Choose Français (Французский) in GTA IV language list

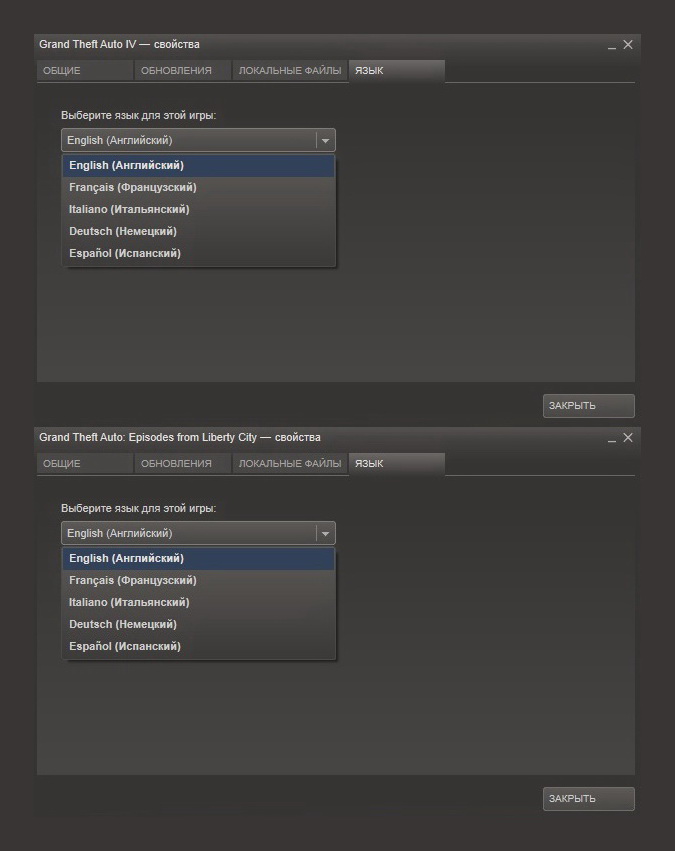[x=198, y=187]
